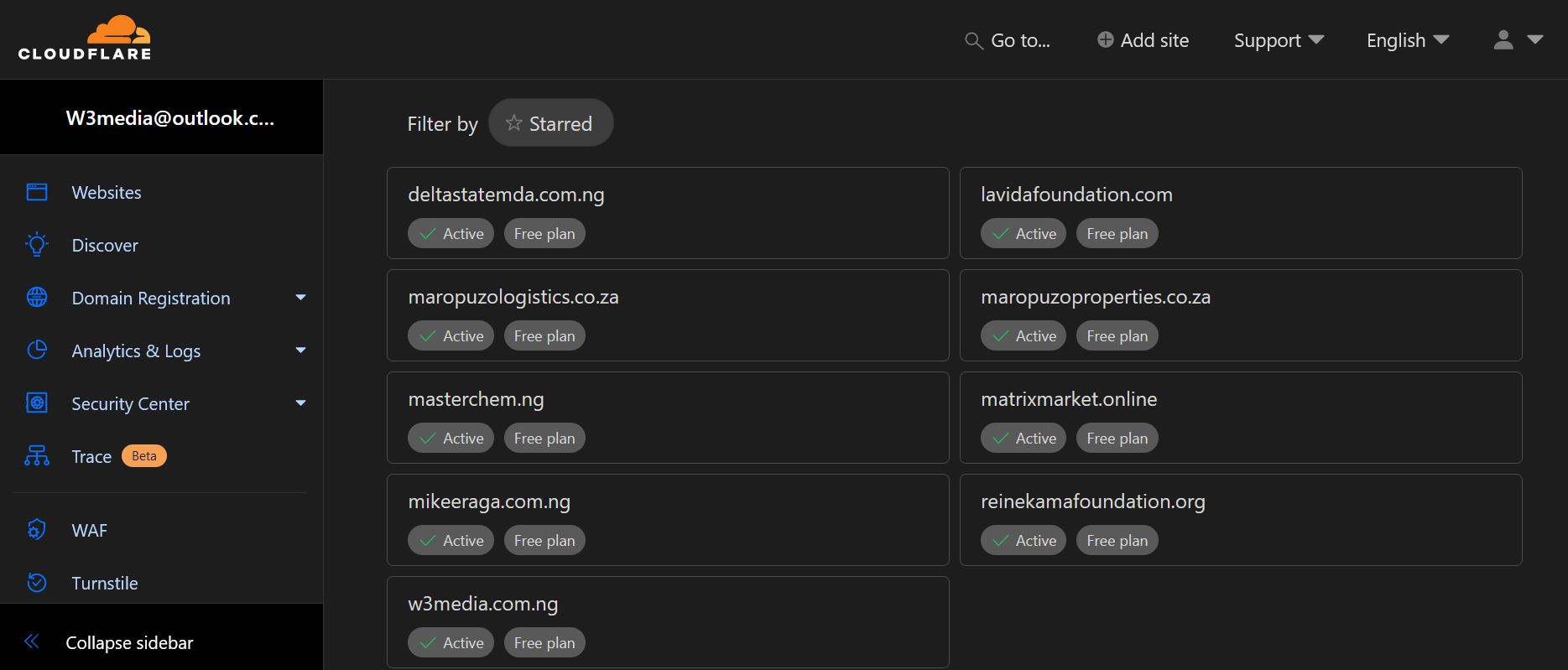Click Active badge for deltastatemda.com.ng
The height and width of the screenshot is (670, 1568).
pyautogui.click(x=451, y=233)
